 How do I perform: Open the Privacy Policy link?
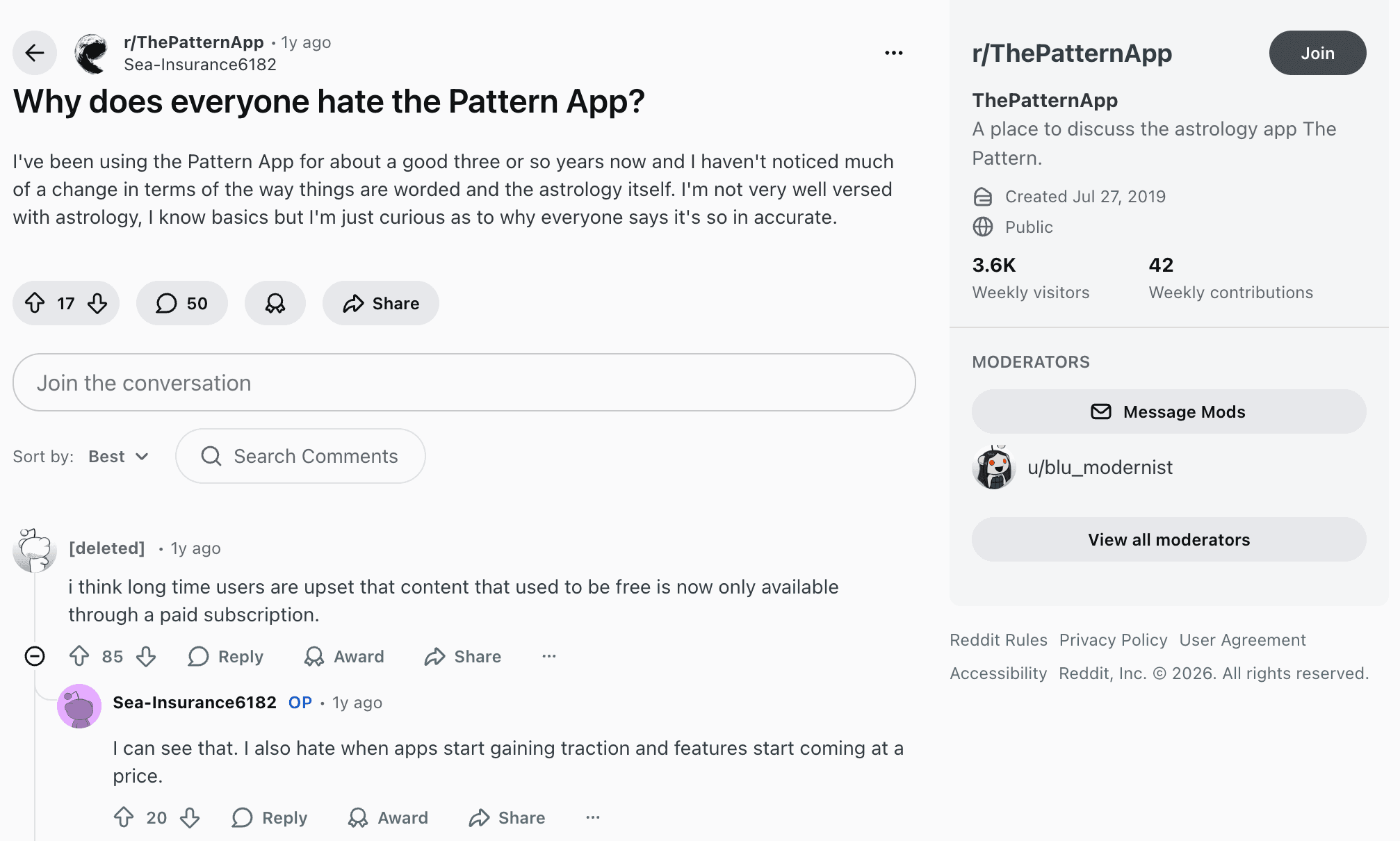1113,640
